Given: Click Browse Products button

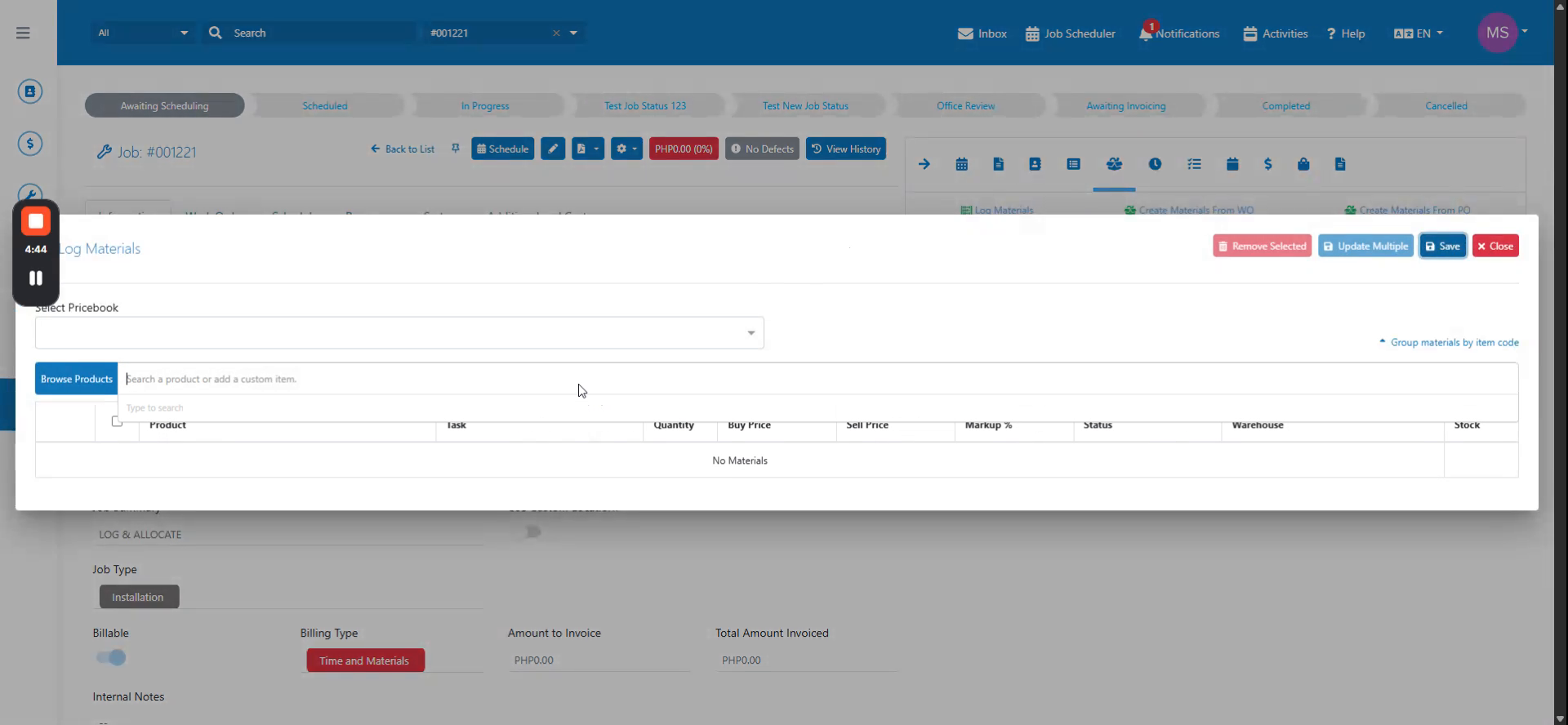Looking at the screenshot, I should (x=77, y=379).
